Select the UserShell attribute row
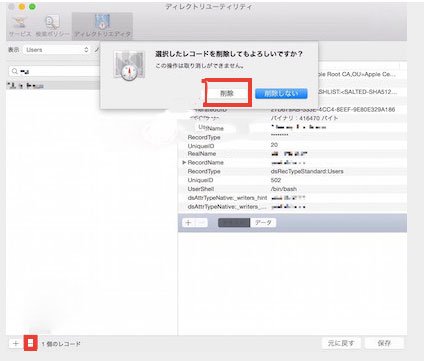 tap(293, 189)
